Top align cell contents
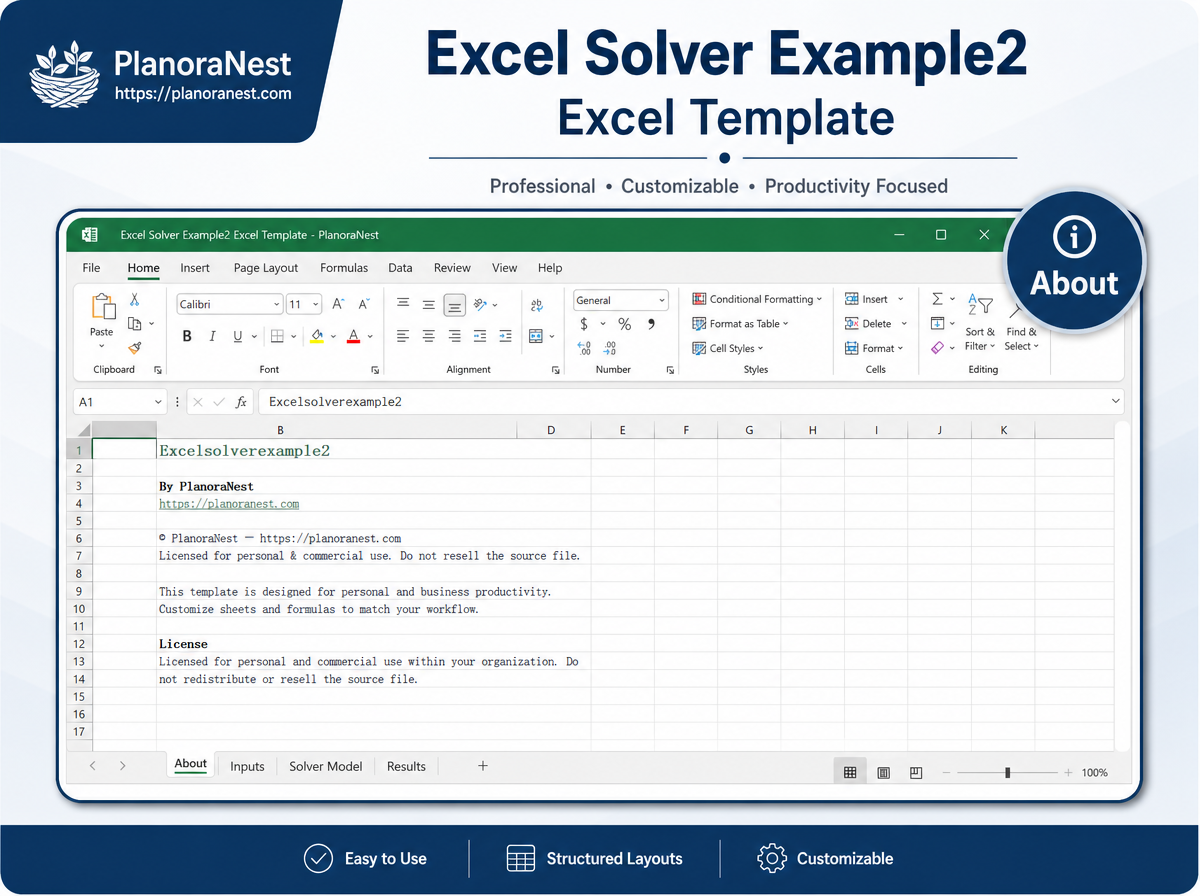 pyautogui.click(x=403, y=304)
